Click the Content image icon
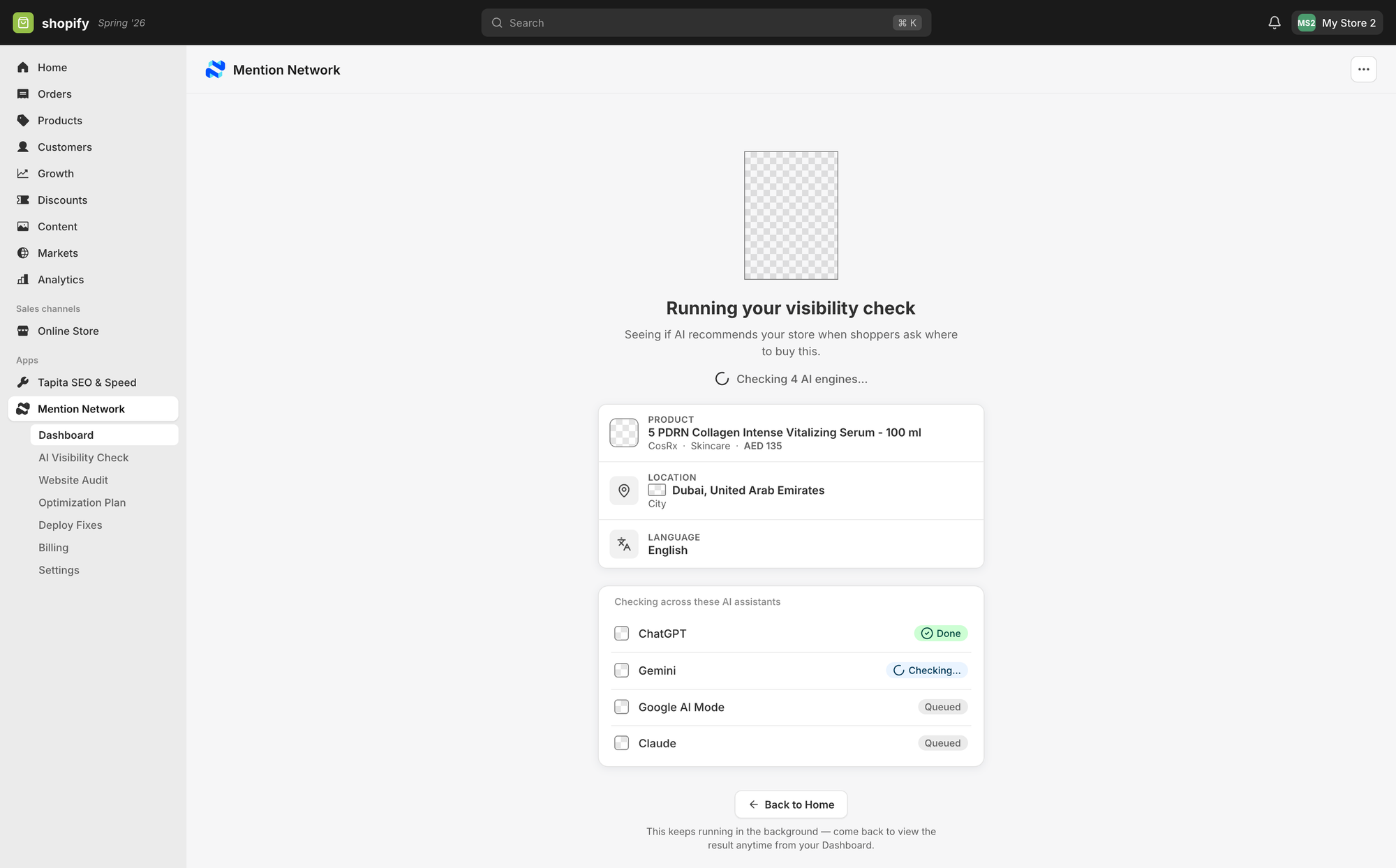This screenshot has width=1396, height=868. pos(23,227)
